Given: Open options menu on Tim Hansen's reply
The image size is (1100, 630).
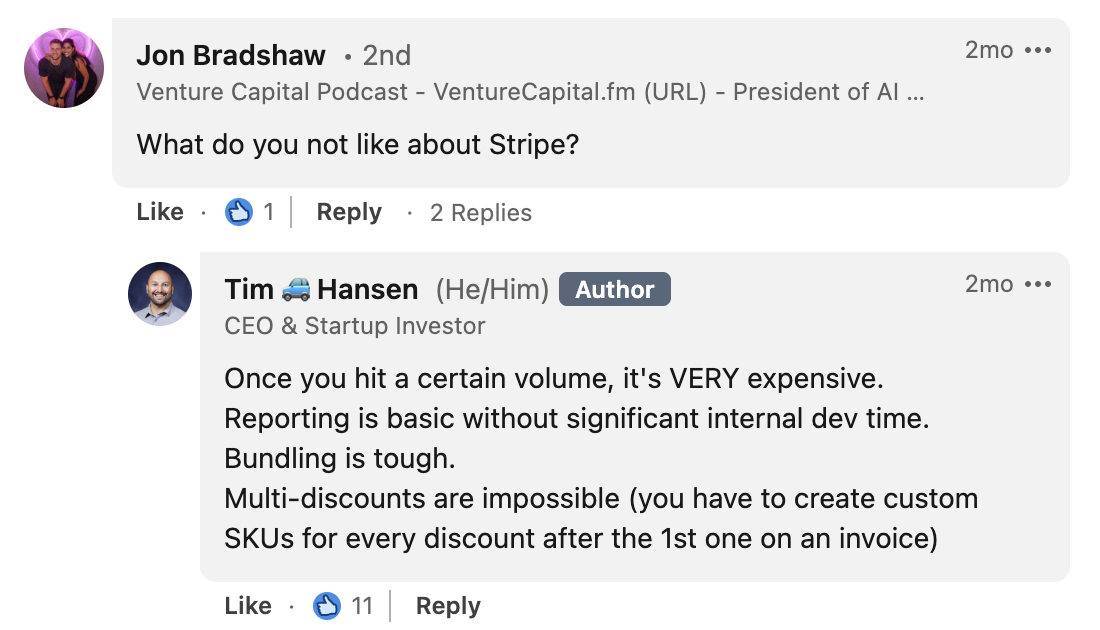Looking at the screenshot, I should click(1039, 284).
